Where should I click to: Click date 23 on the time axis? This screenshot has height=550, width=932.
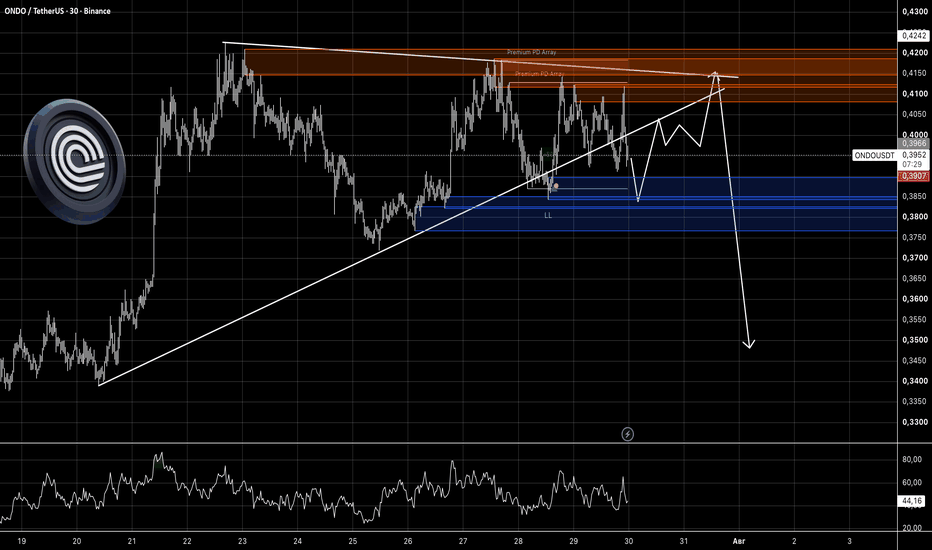pos(242,541)
